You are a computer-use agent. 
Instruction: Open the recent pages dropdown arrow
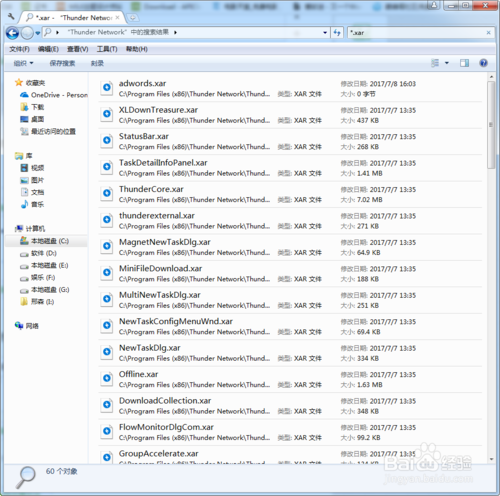tap(38, 33)
